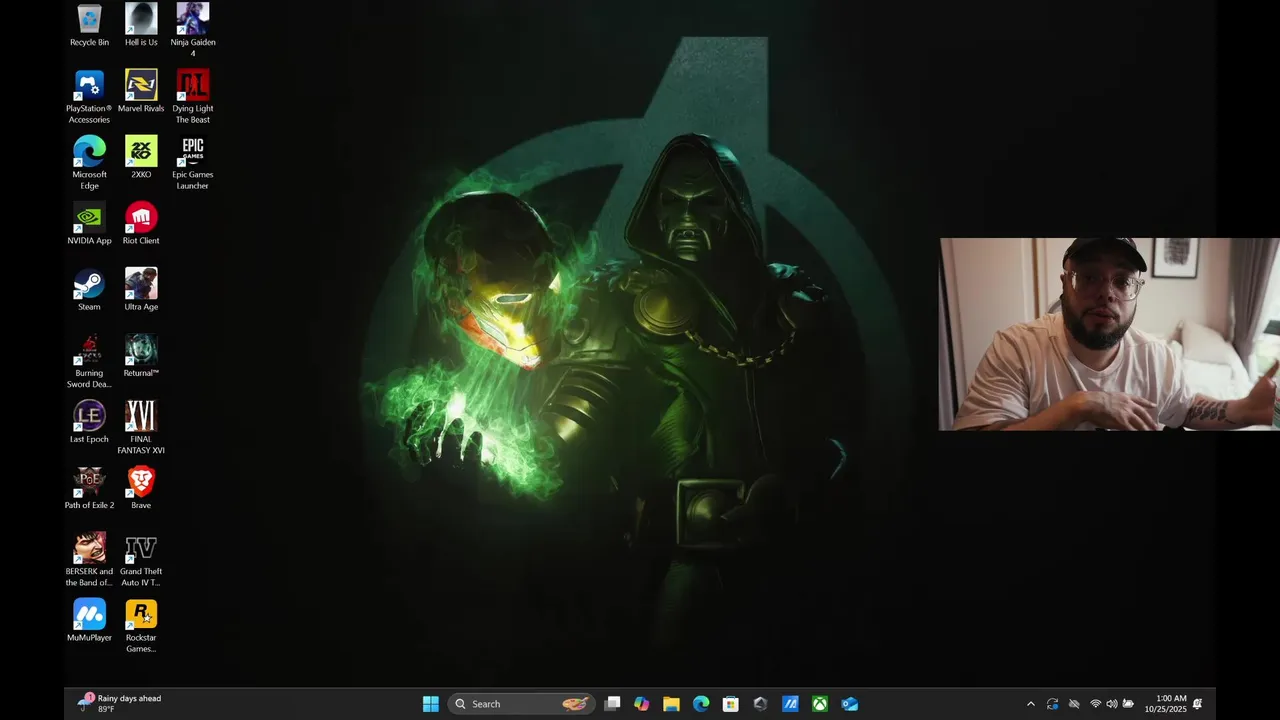Open the Rainy days ahead weather widget
Image resolution: width=1280 pixels, height=720 pixels.
click(x=119, y=704)
